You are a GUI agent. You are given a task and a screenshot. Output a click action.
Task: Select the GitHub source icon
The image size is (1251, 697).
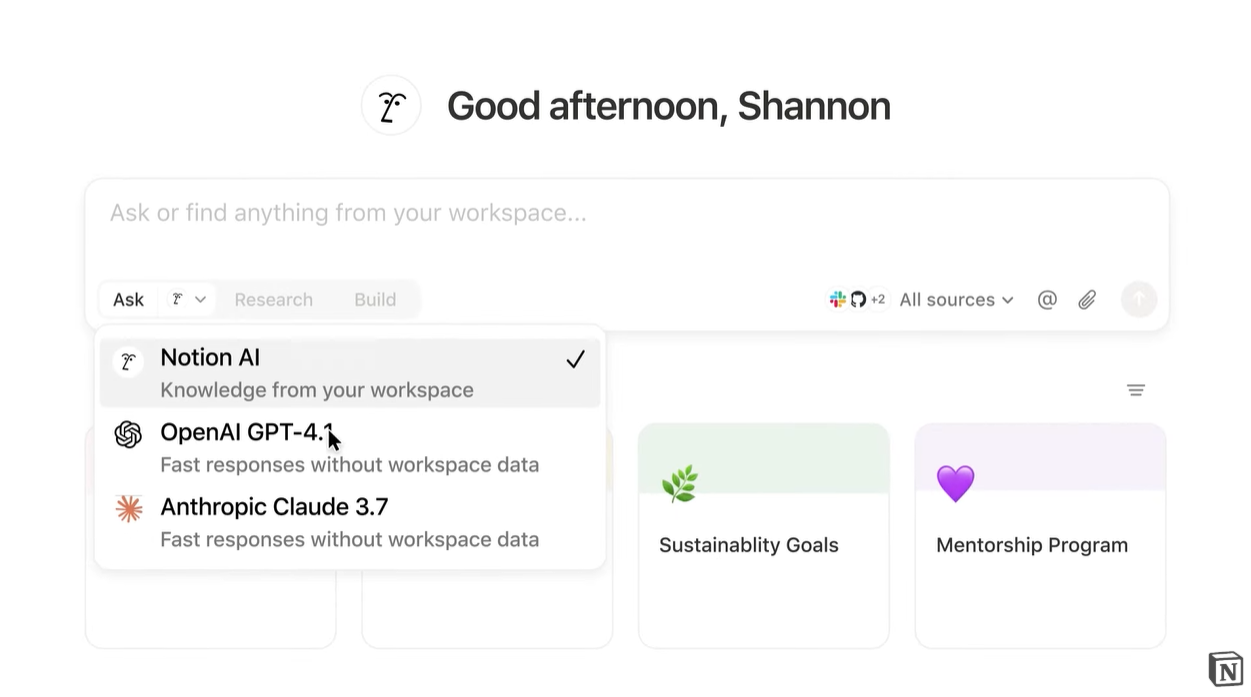(x=857, y=299)
